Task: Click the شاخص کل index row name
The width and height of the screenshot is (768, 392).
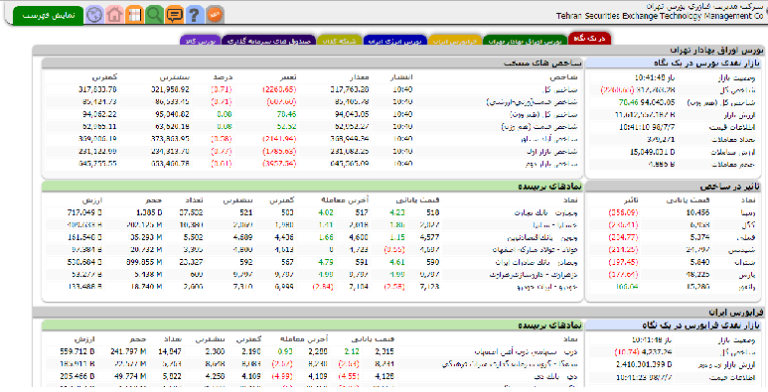Action: coord(560,90)
